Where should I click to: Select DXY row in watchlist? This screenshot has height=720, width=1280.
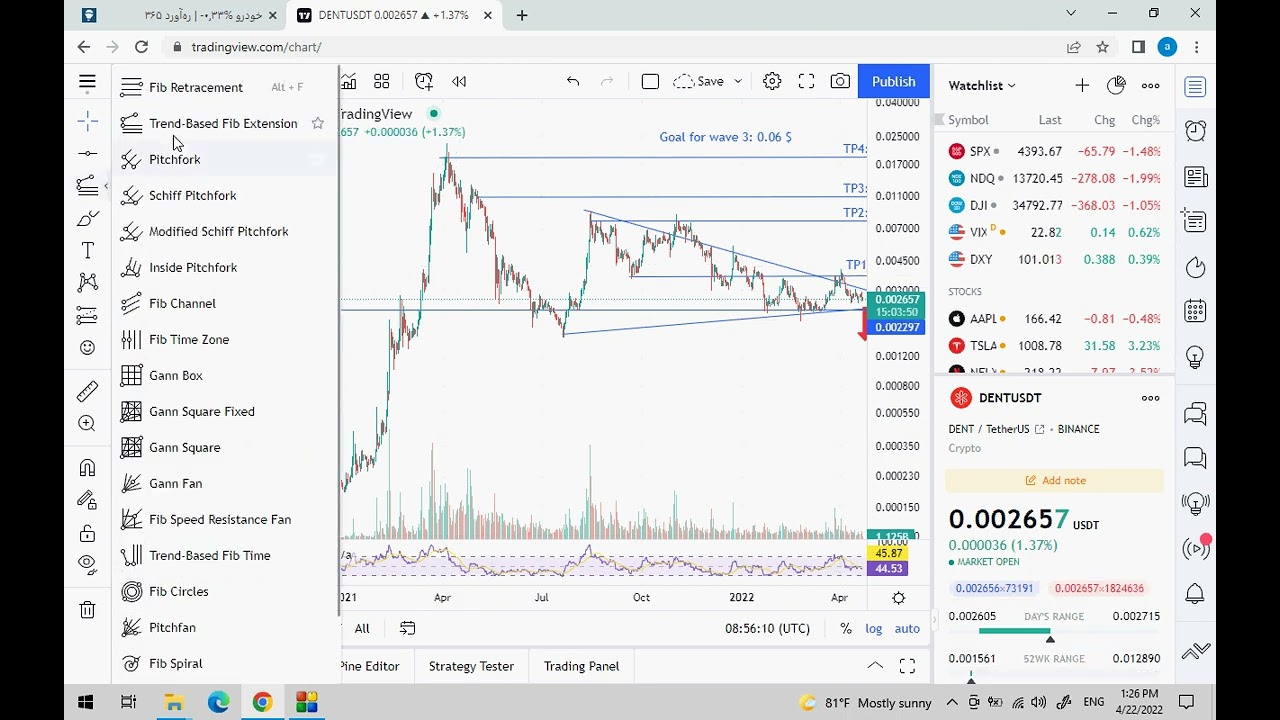point(1054,259)
